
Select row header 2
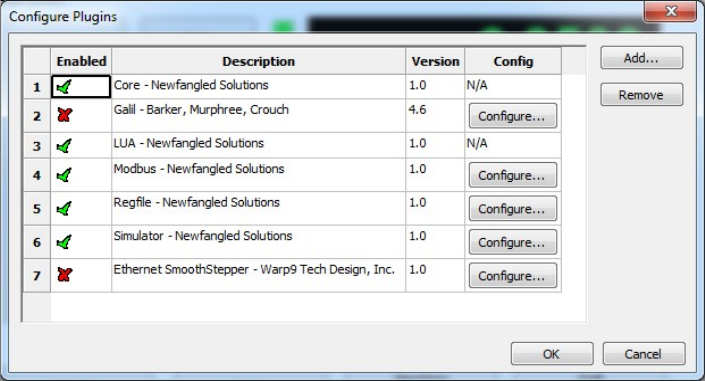click(37, 116)
